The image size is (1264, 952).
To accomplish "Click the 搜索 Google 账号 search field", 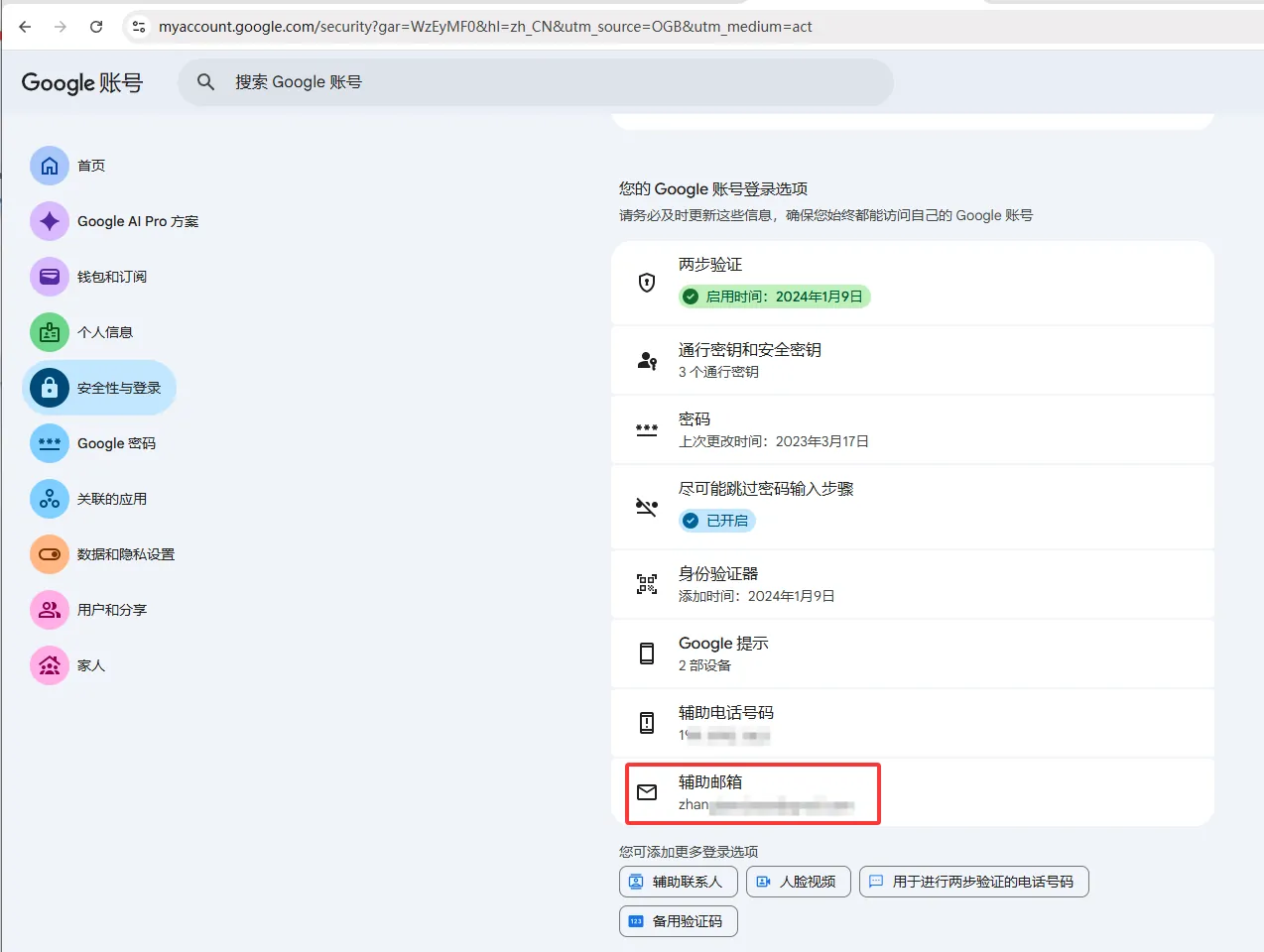I will (536, 82).
